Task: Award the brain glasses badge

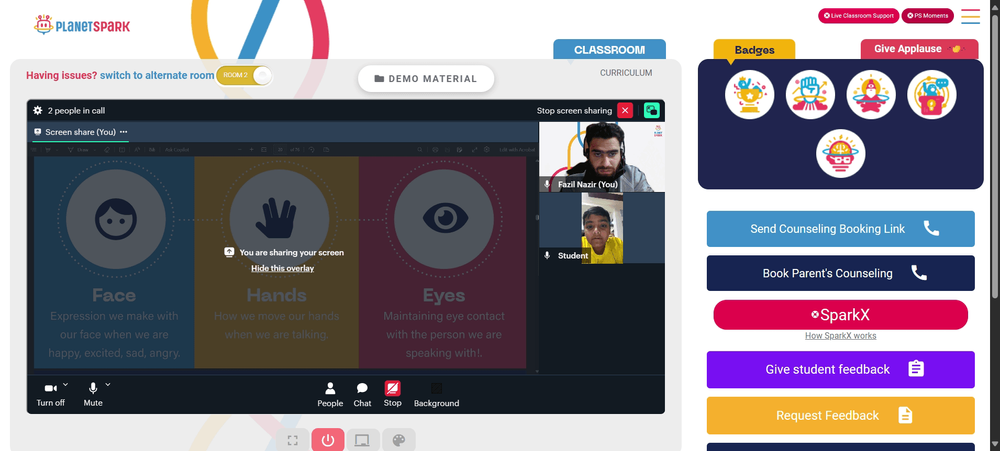Action: (x=841, y=154)
